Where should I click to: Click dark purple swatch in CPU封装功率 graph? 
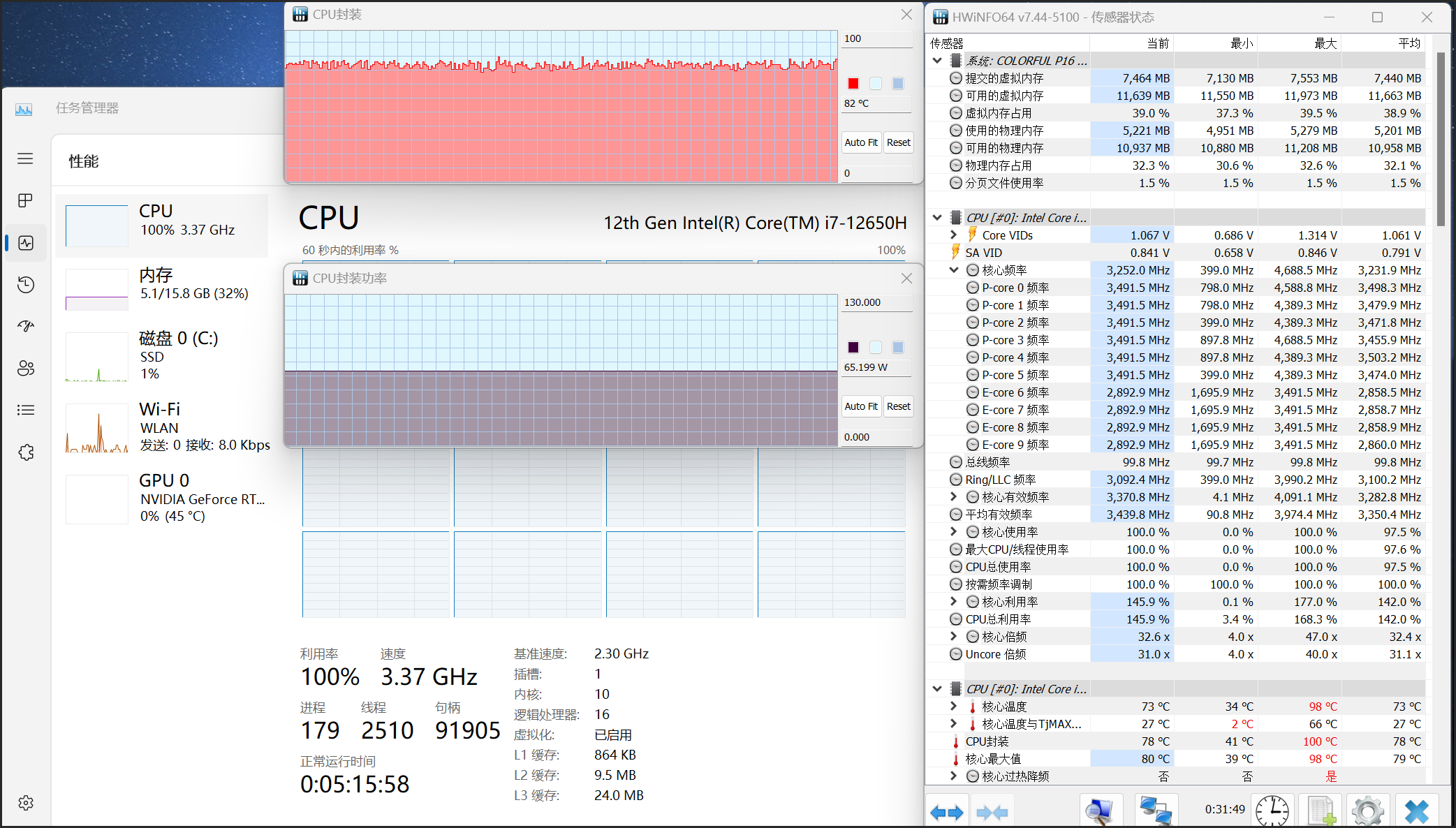click(x=853, y=348)
